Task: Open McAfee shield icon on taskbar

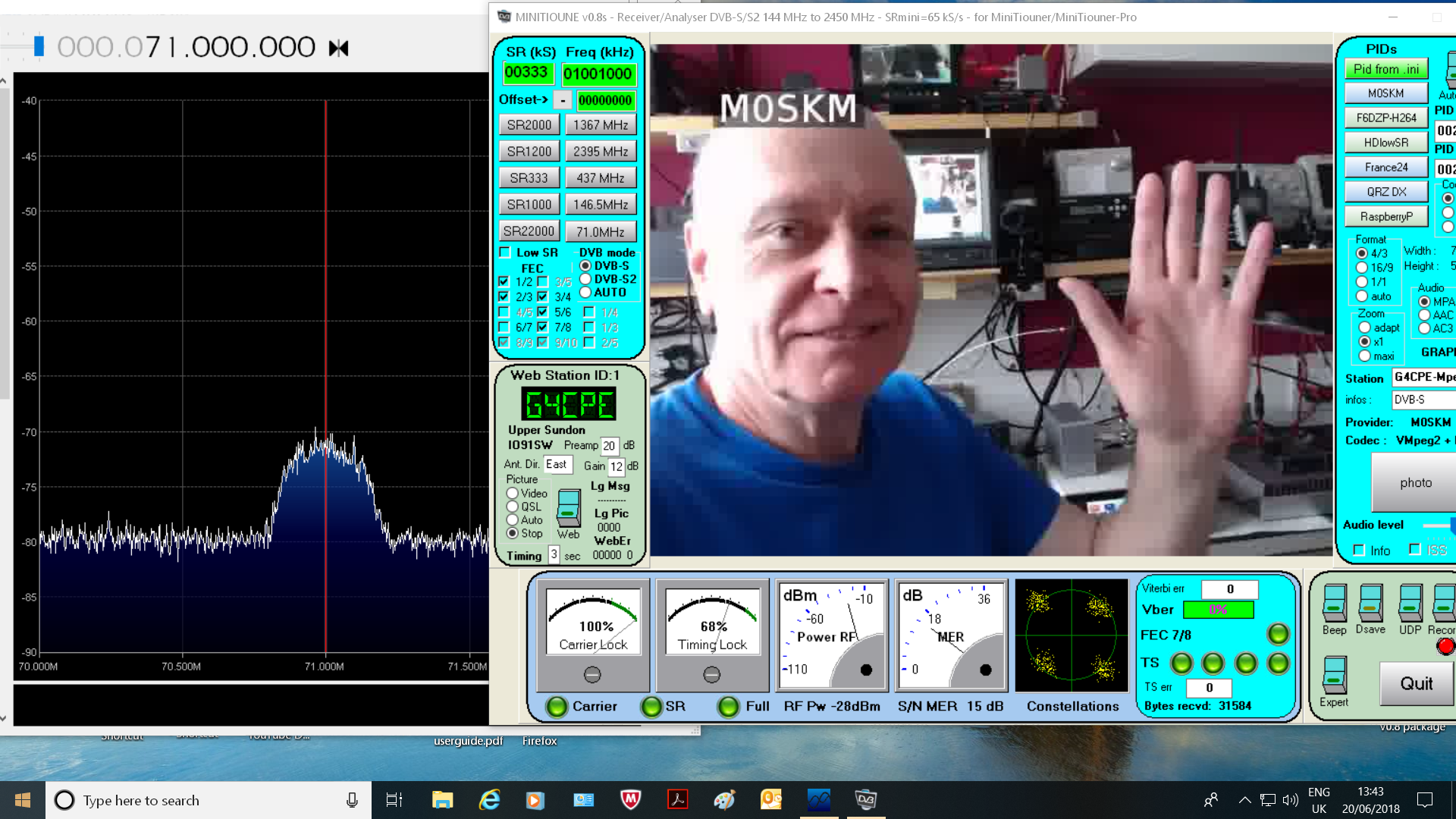Action: point(630,800)
